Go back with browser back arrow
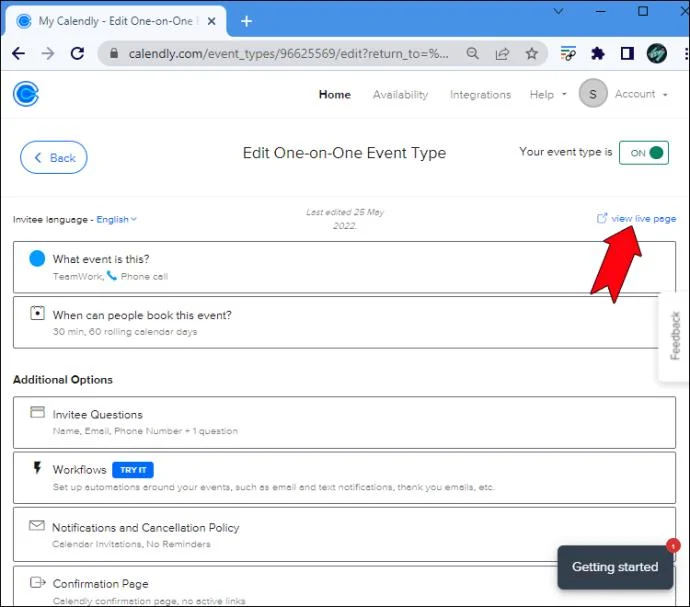This screenshot has width=690, height=607. point(18,54)
